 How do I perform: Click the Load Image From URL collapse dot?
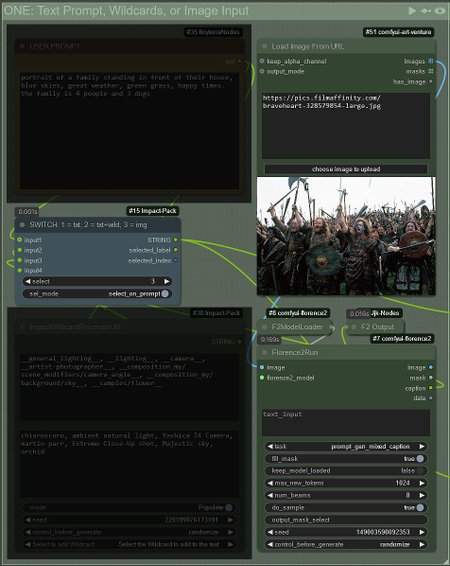pyautogui.click(x=264, y=46)
